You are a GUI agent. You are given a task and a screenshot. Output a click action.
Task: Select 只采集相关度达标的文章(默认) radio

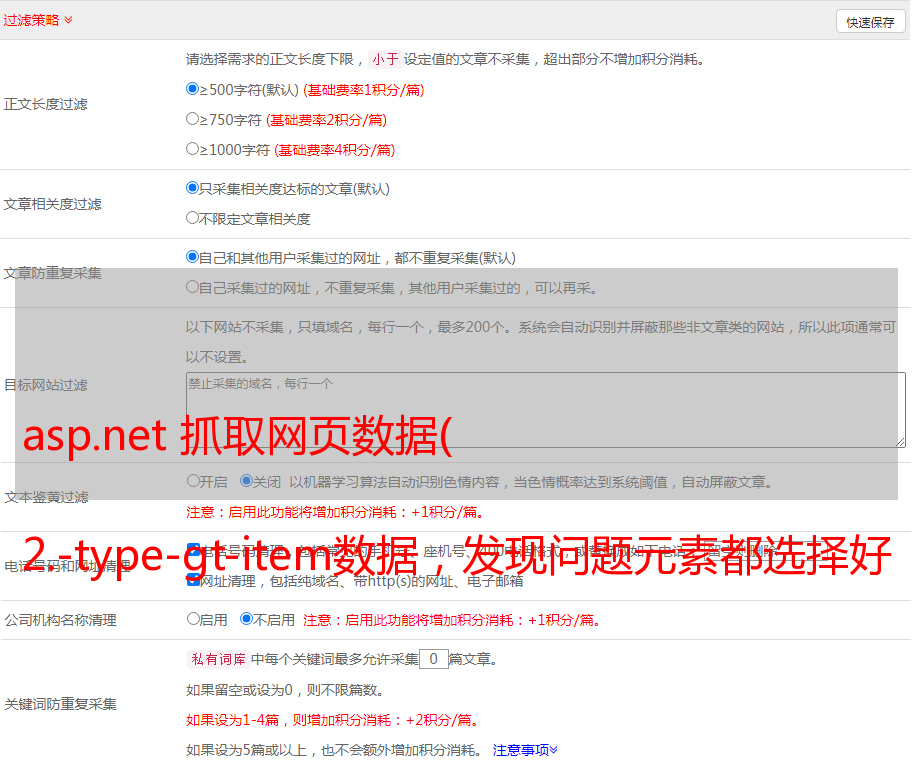[x=193, y=188]
